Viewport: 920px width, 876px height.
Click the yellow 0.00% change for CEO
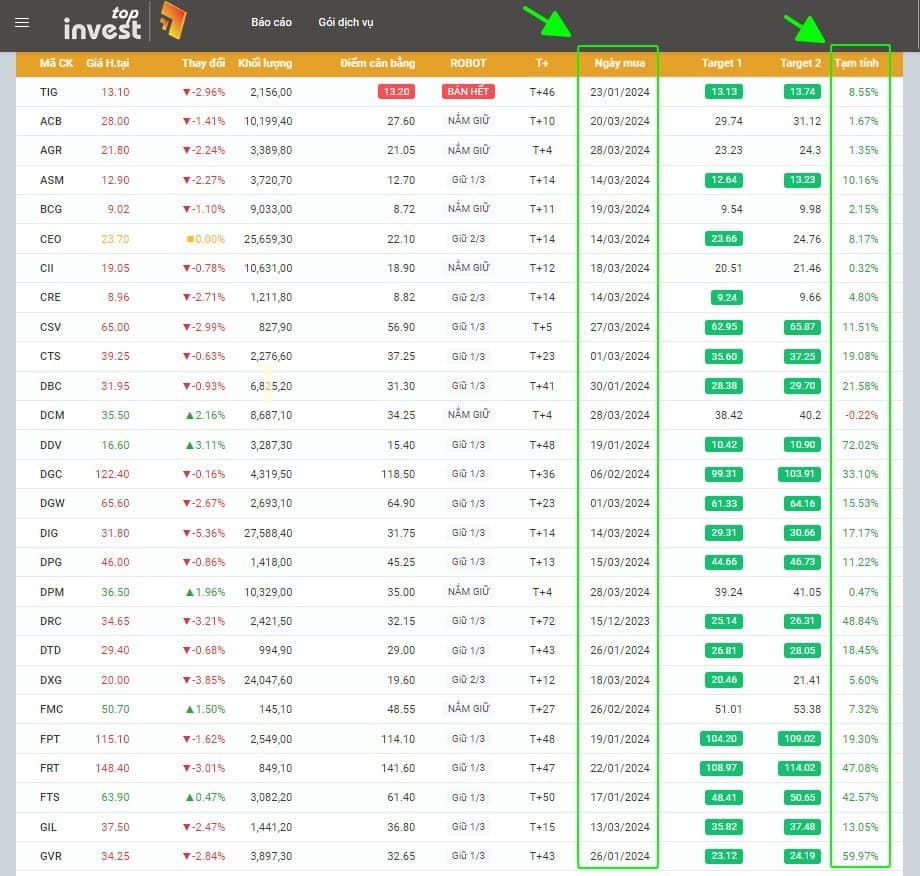coord(205,239)
